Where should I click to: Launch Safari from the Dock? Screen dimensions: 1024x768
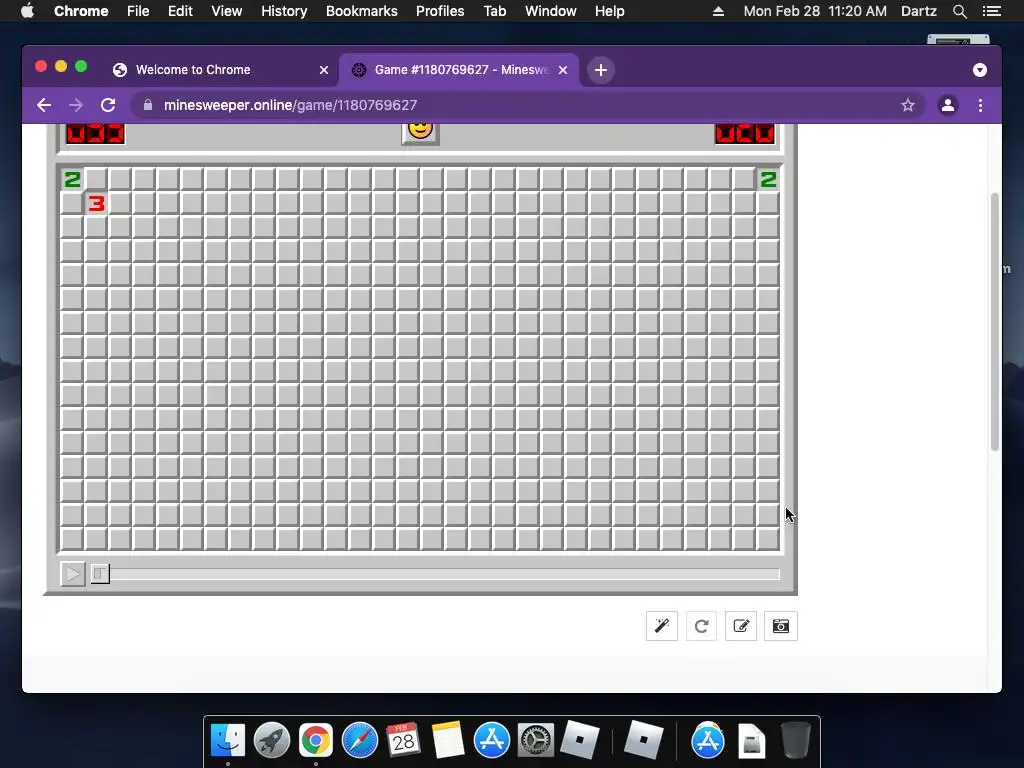360,740
